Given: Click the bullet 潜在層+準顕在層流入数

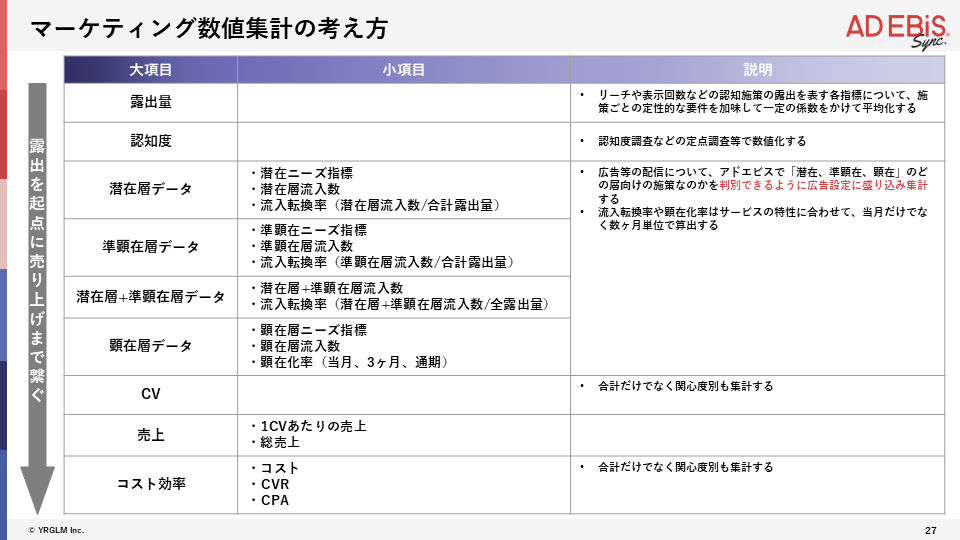Looking at the screenshot, I should pyautogui.click(x=326, y=288).
